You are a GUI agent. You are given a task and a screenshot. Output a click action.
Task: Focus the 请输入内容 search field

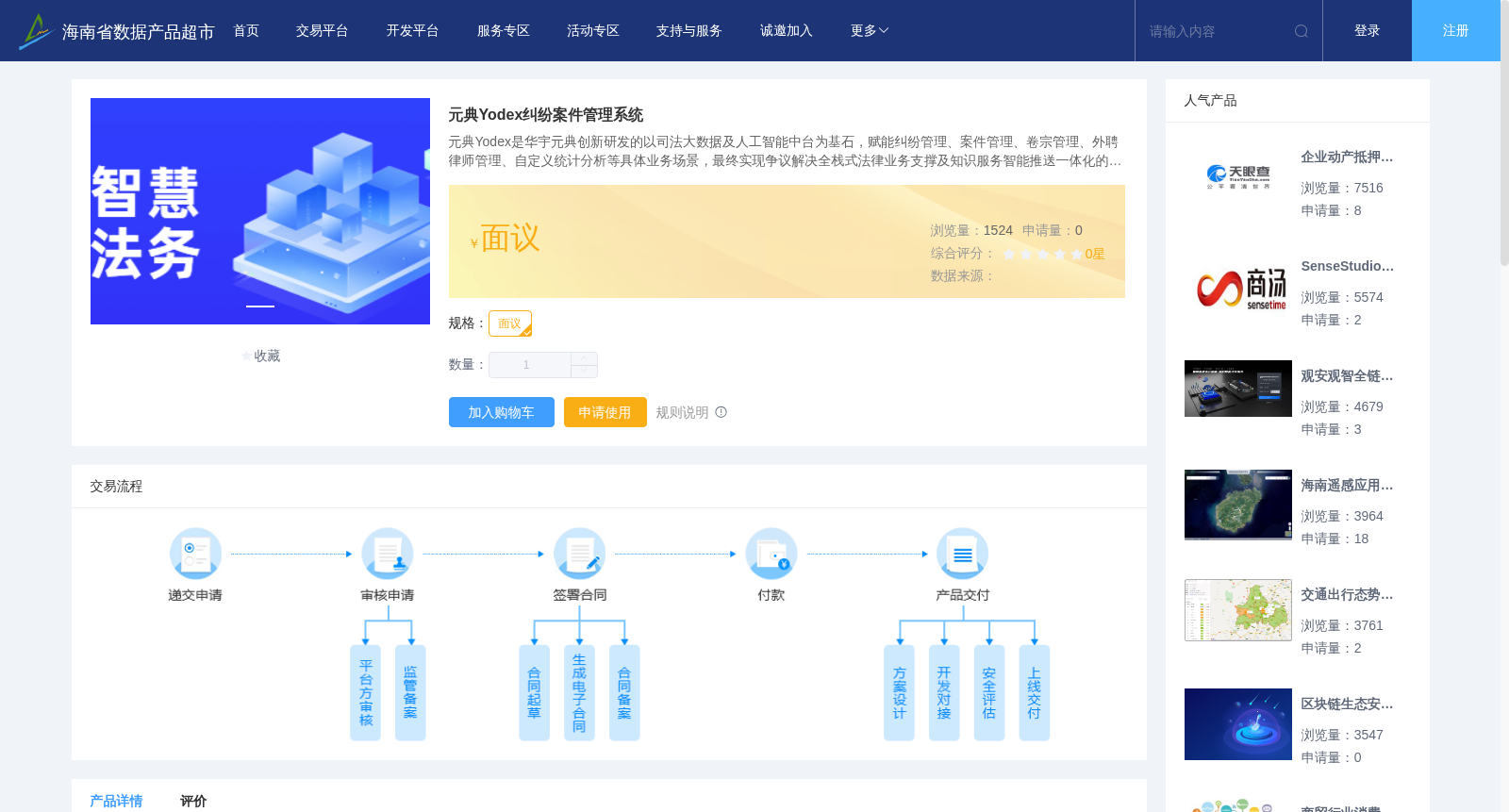click(1217, 31)
